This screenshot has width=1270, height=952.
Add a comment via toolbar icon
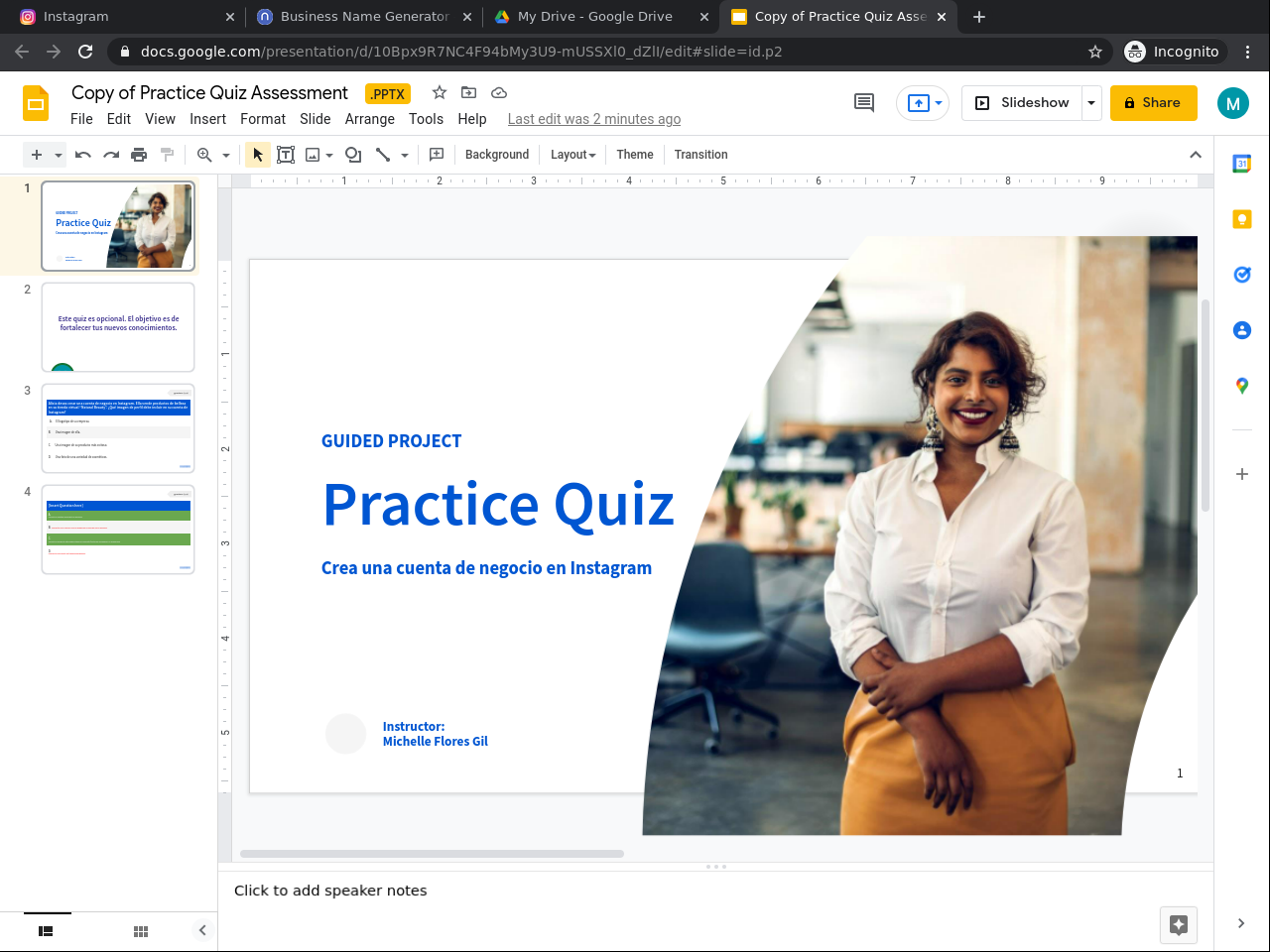click(437, 155)
